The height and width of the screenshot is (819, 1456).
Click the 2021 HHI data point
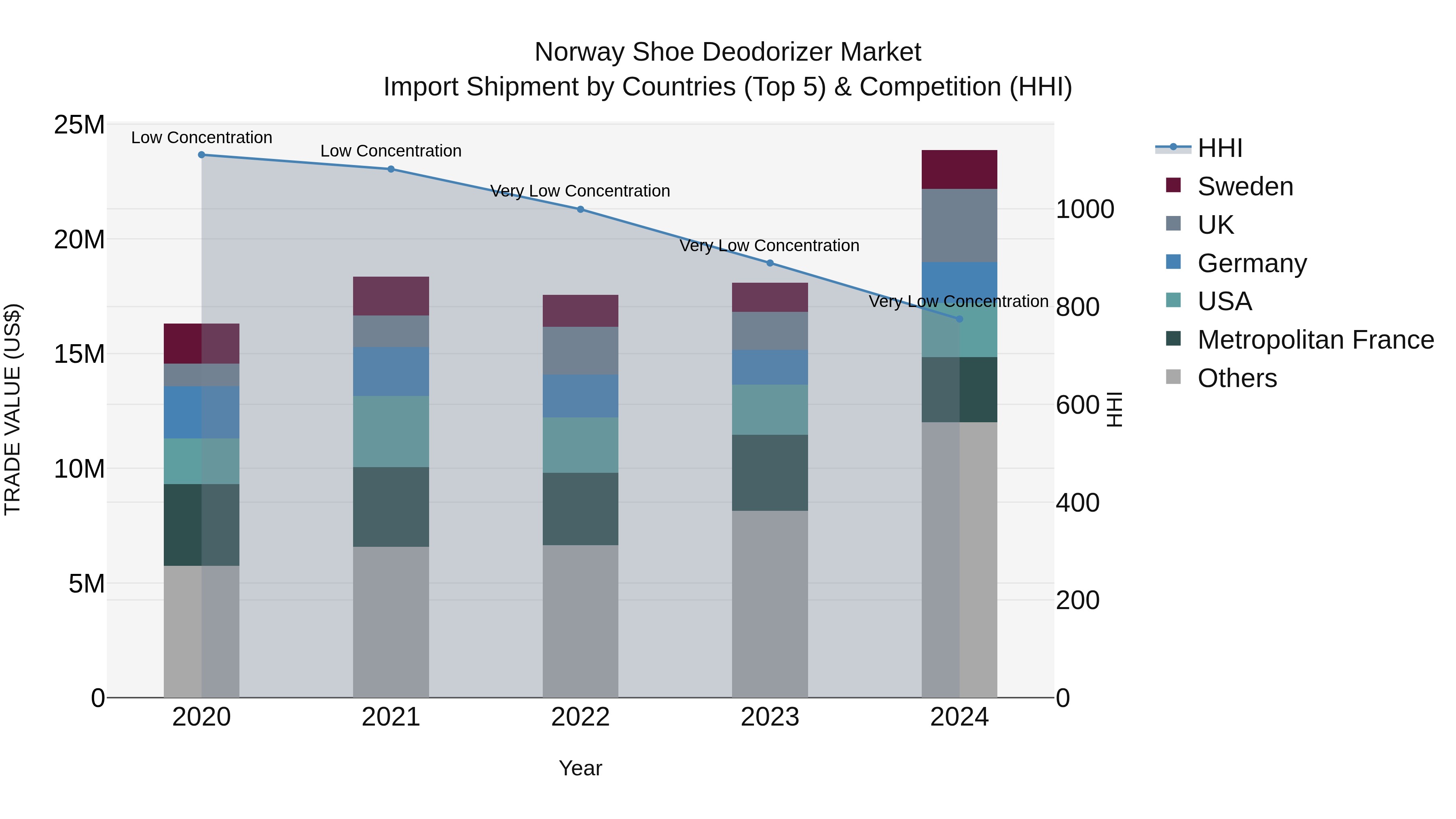pos(391,169)
